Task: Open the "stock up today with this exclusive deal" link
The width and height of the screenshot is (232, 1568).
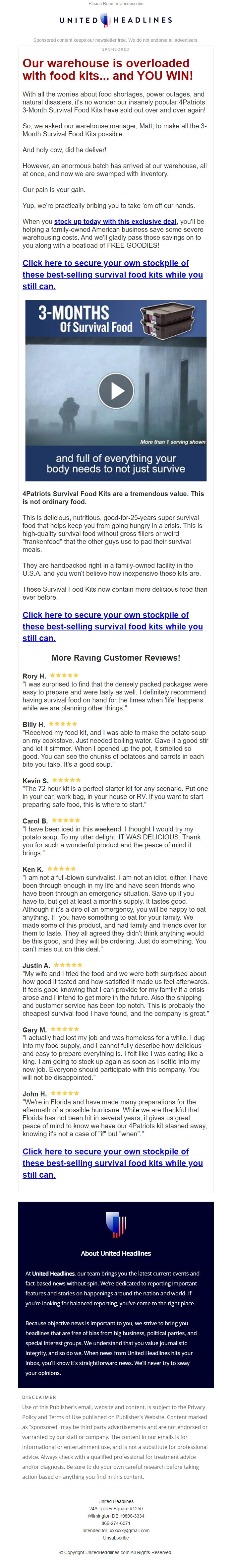Action: [x=115, y=222]
